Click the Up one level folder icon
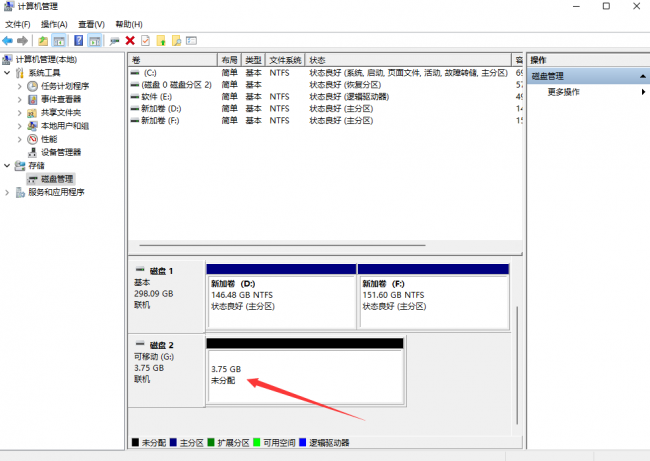 [43, 41]
